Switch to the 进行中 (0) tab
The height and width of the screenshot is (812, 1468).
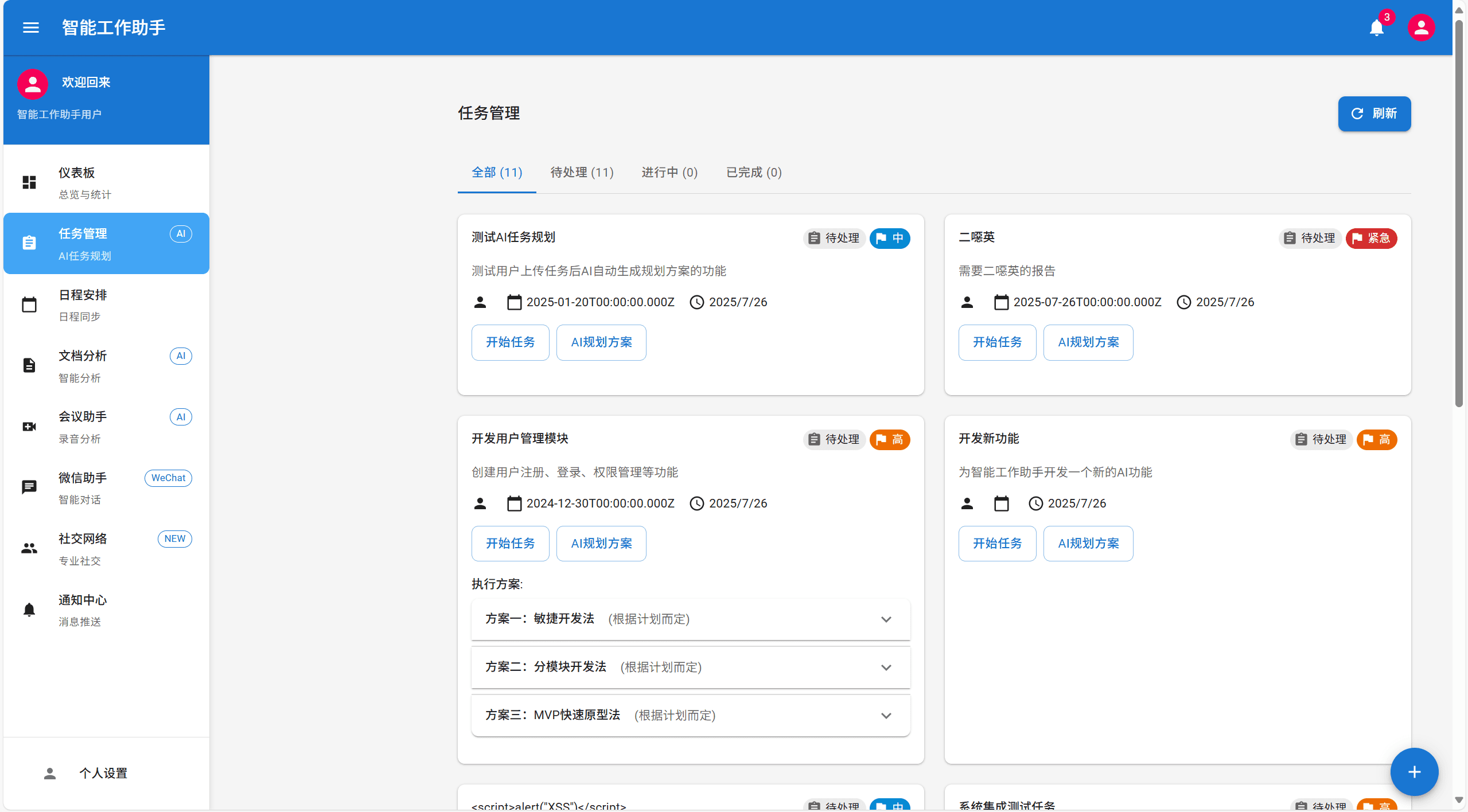(669, 173)
